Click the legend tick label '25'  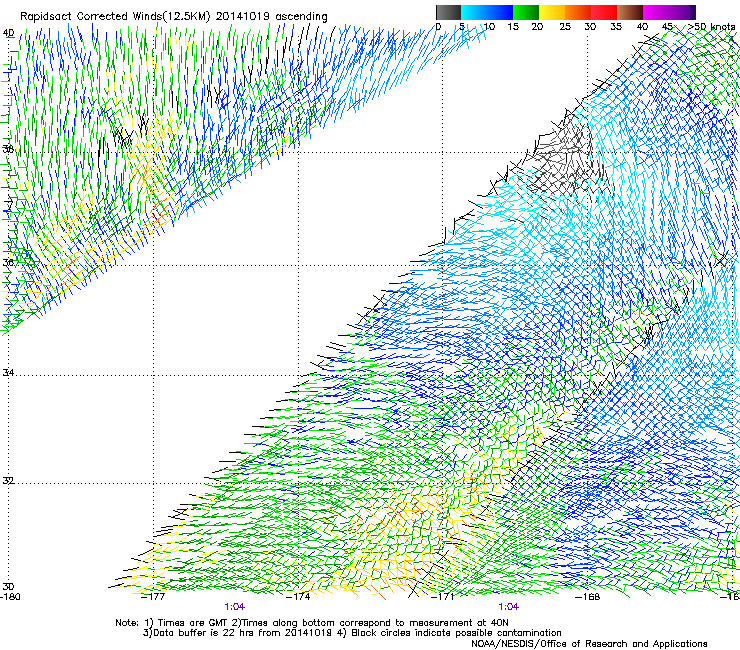pos(565,26)
